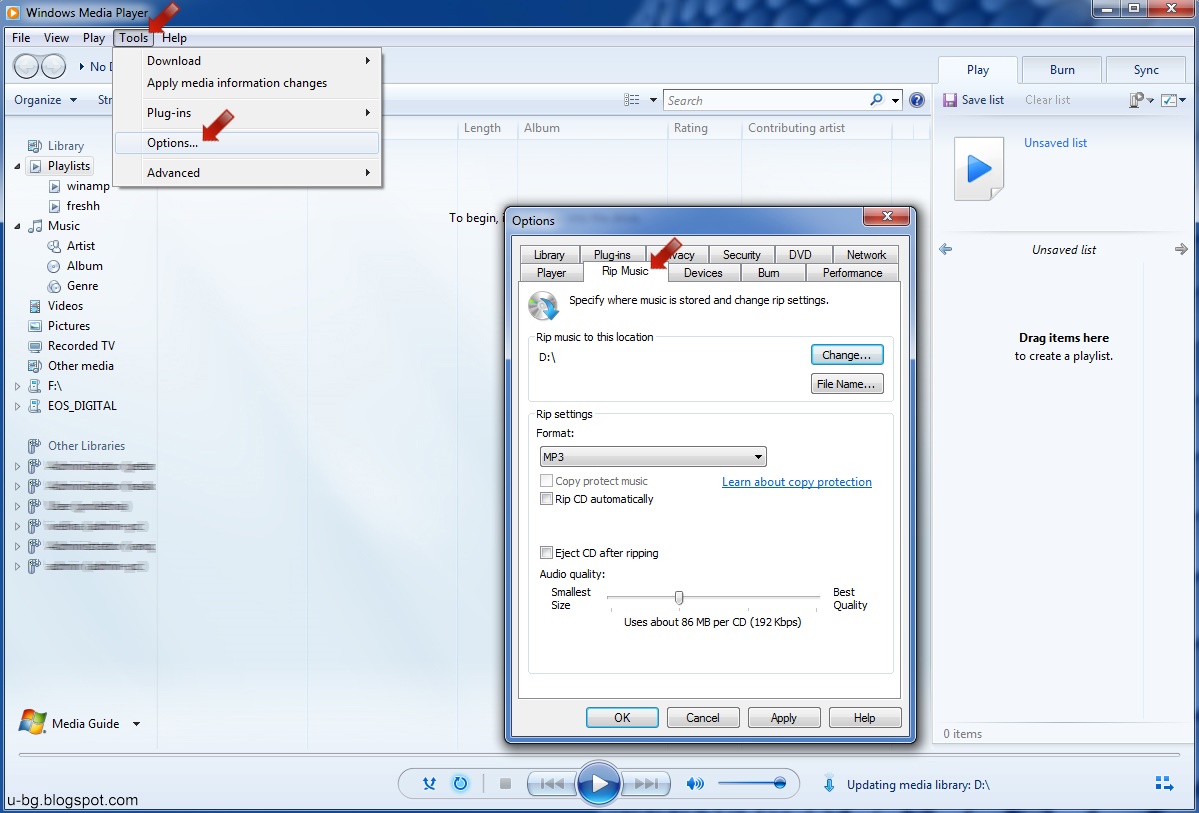Select the freshh playlist
The image size is (1199, 813).
point(83,206)
